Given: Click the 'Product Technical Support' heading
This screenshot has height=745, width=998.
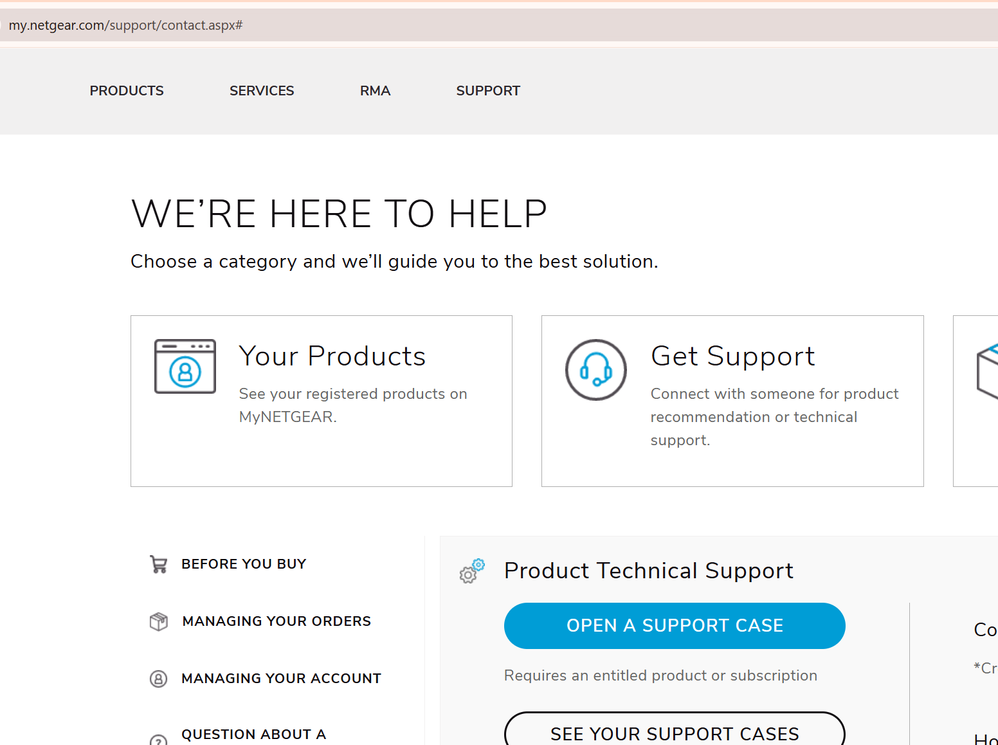Looking at the screenshot, I should [649, 571].
